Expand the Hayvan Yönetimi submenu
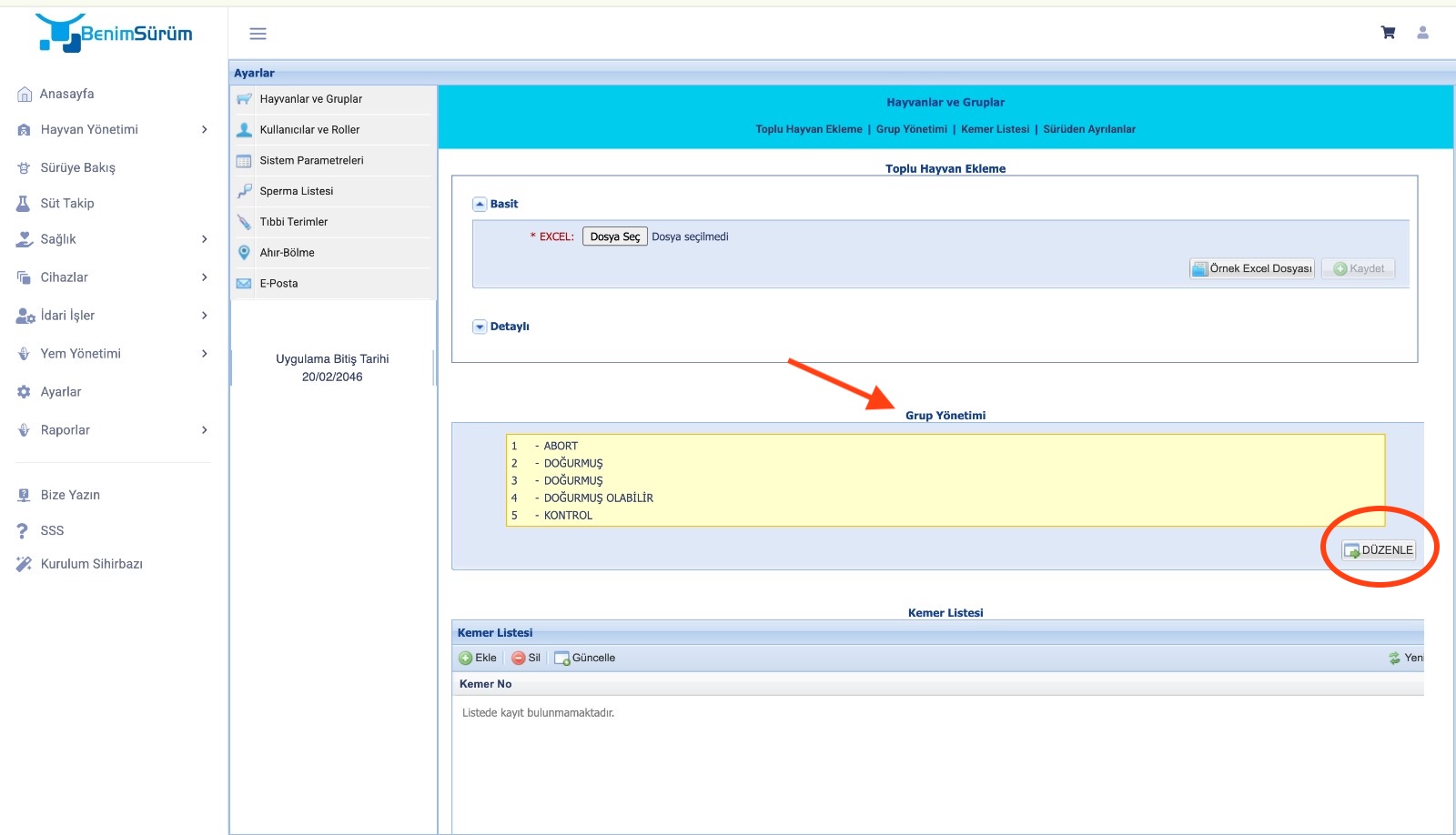The height and width of the screenshot is (835, 1456). click(x=204, y=130)
